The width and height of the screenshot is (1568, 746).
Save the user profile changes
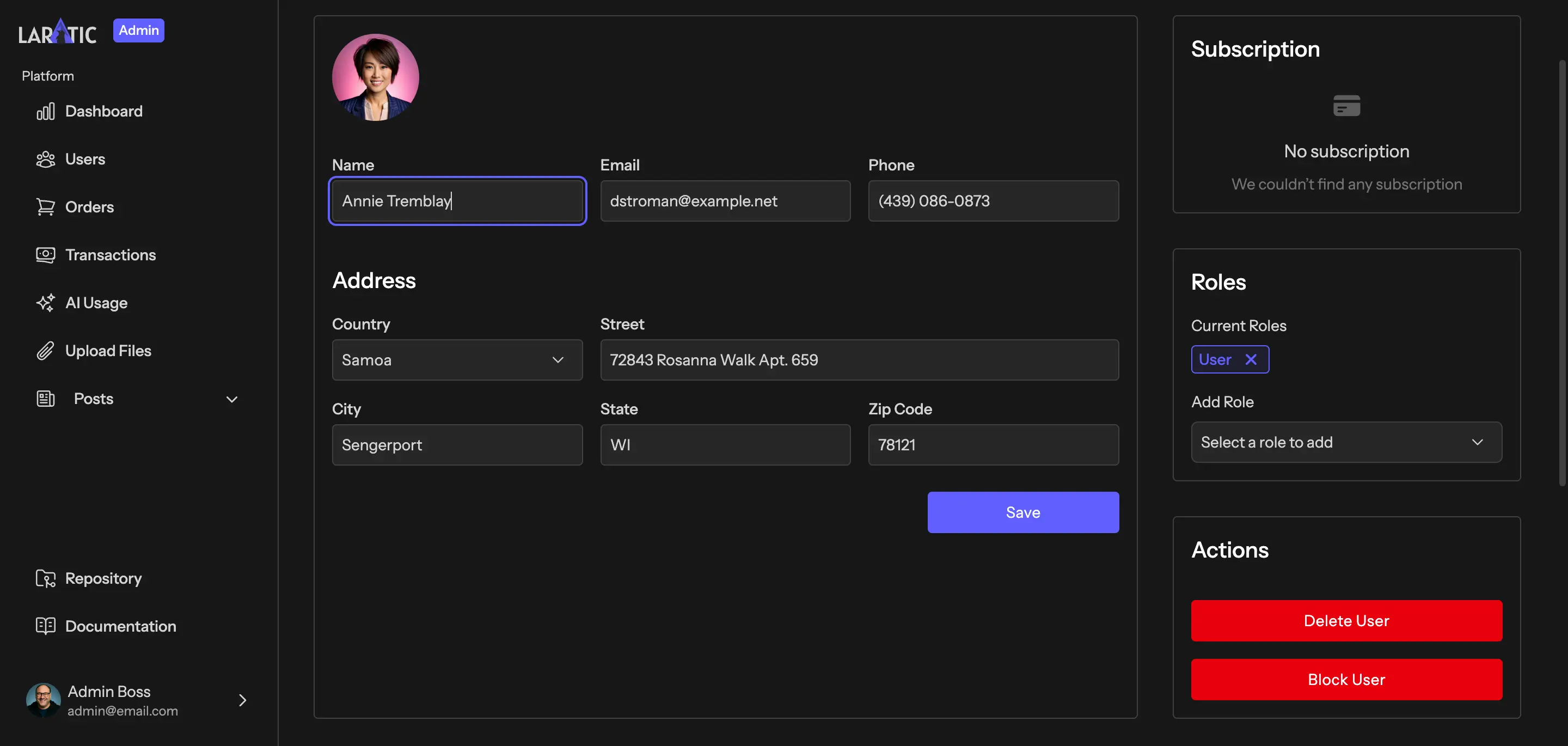1022,512
